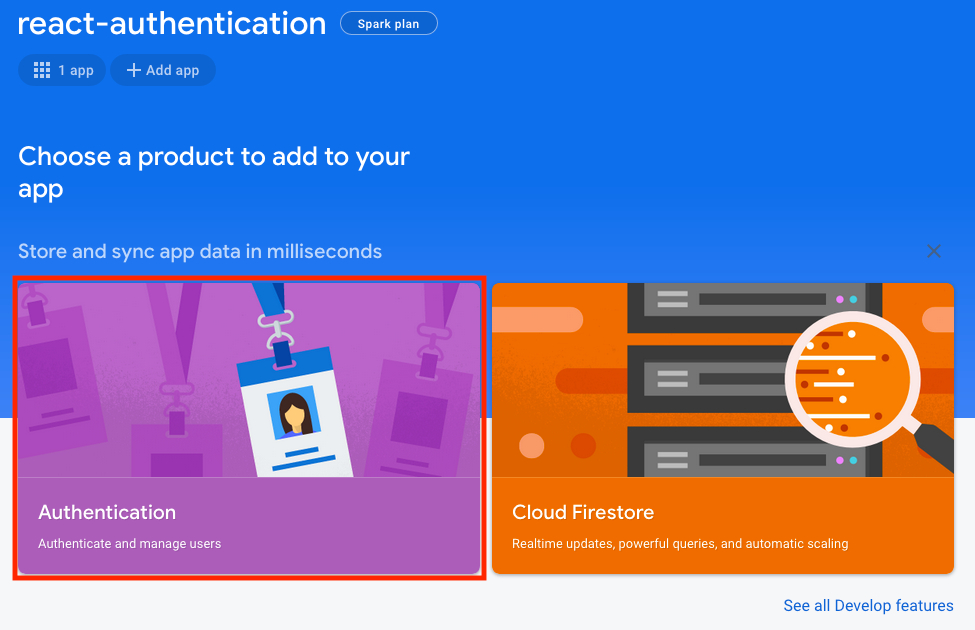Click the plus icon for Add app
The image size is (975, 630).
point(133,70)
